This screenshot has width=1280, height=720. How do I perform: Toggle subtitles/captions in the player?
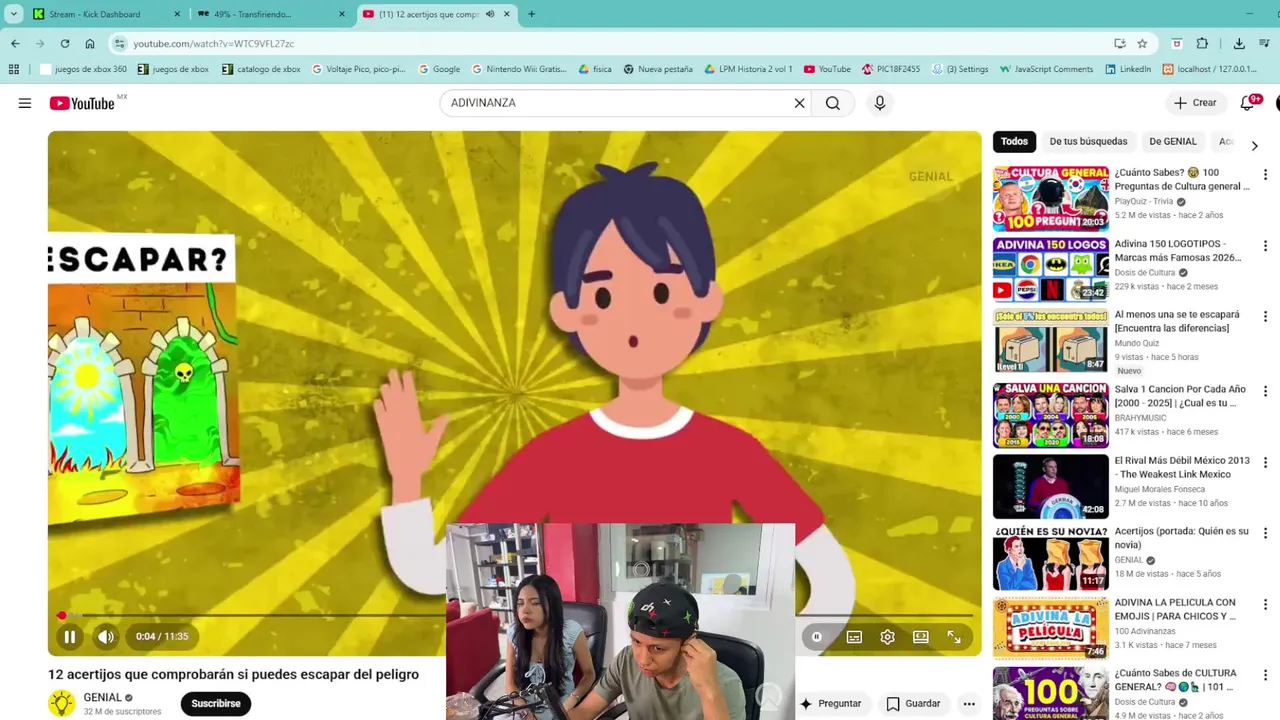coord(854,637)
